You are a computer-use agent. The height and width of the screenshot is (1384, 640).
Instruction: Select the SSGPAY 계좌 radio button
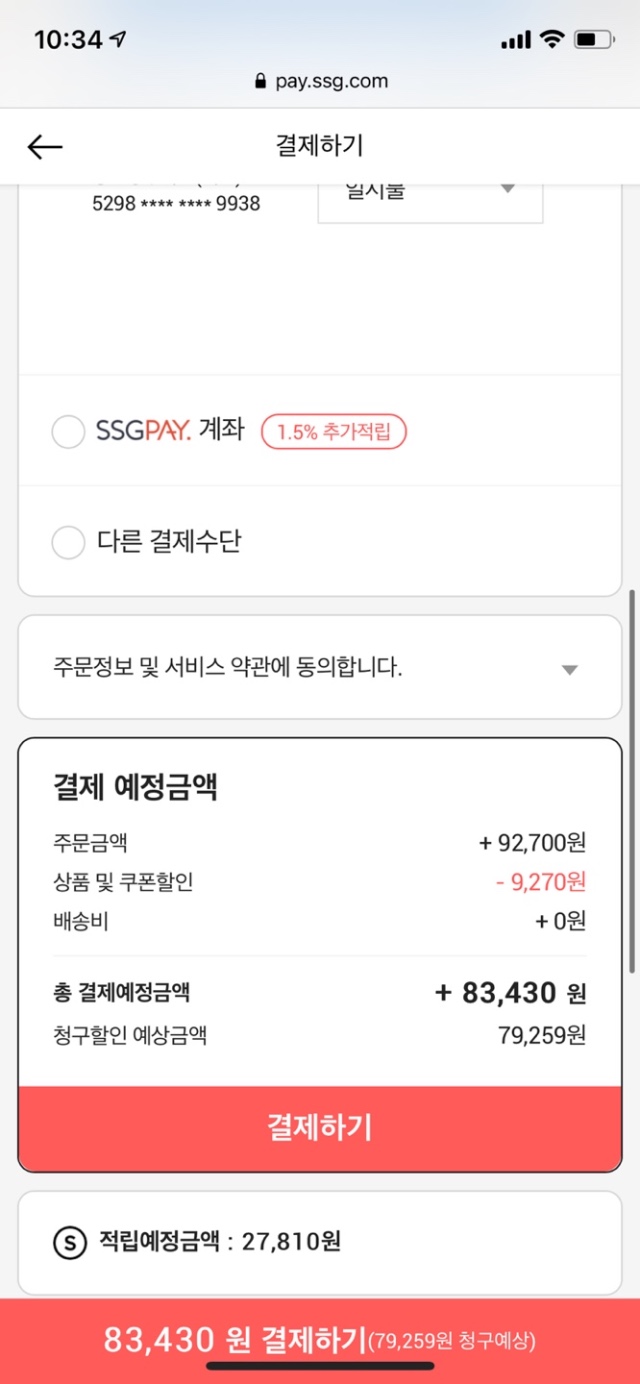pyautogui.click(x=68, y=432)
